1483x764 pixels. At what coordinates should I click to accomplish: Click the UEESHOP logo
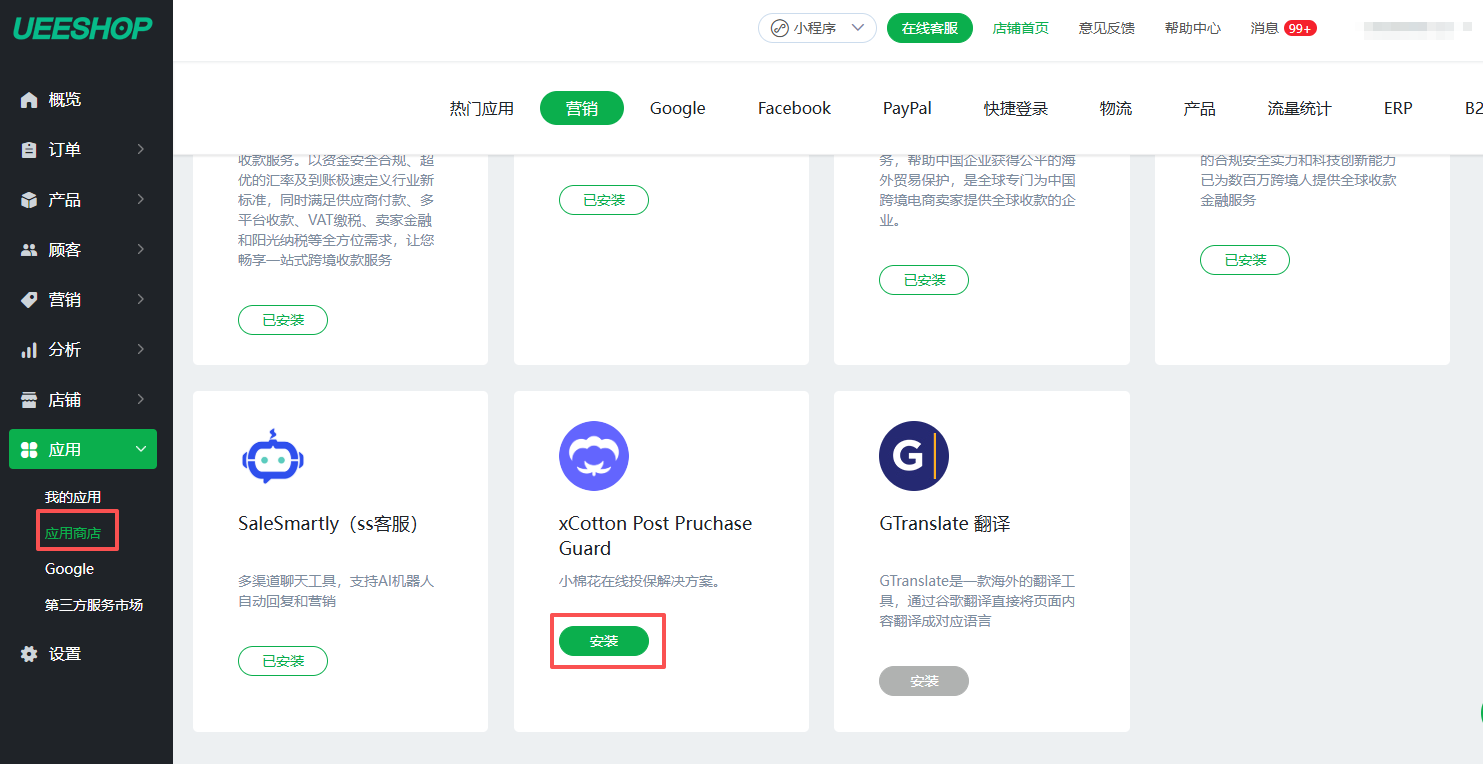pos(83,28)
